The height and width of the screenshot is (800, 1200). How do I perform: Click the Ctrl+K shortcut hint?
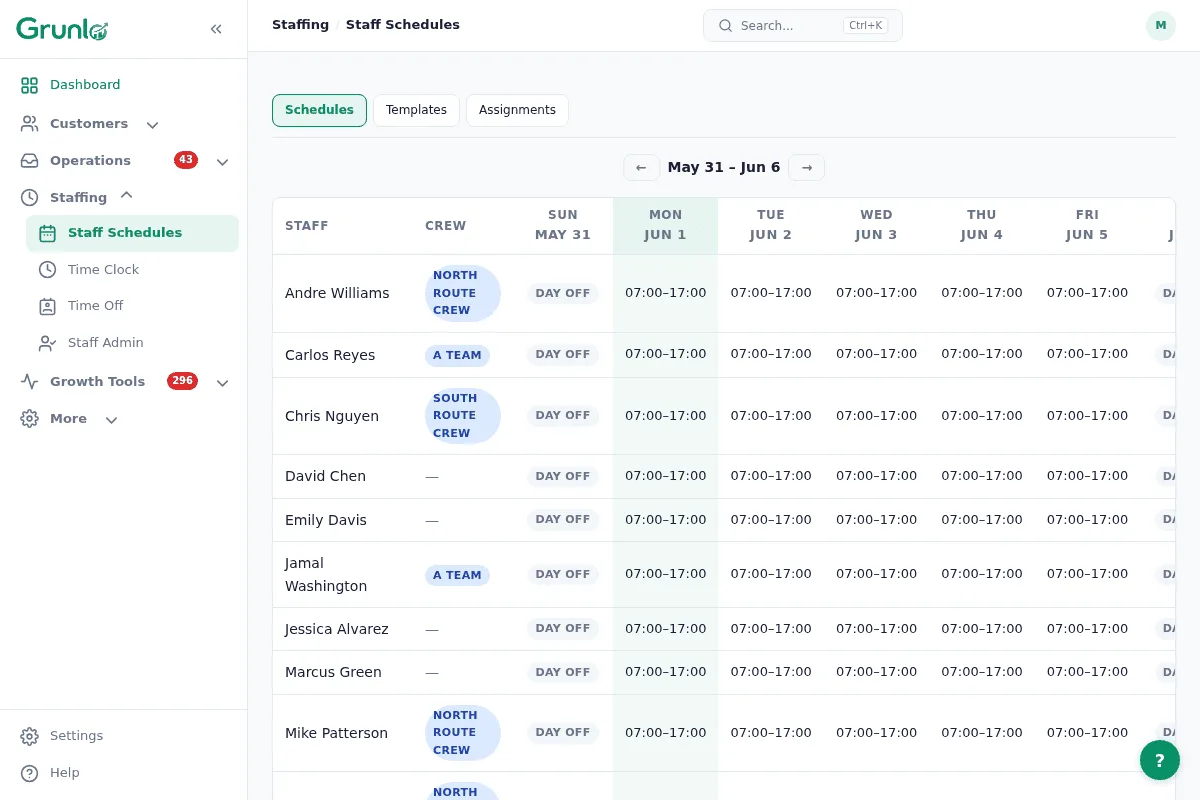[x=865, y=26]
